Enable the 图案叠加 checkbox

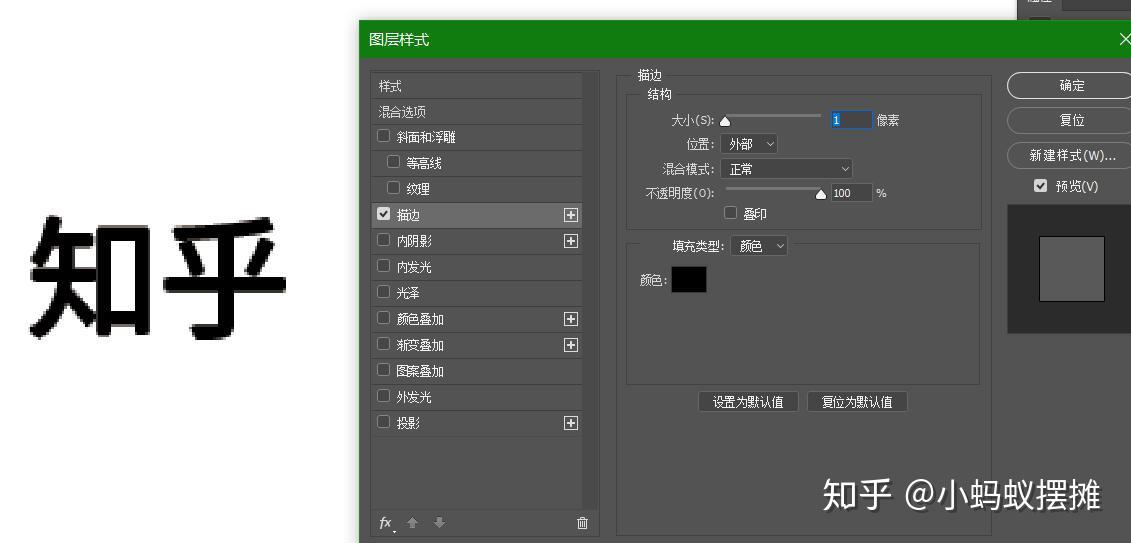(384, 370)
